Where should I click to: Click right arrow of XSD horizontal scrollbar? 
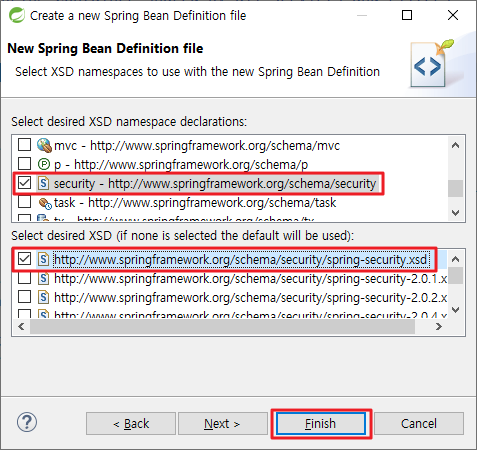[x=439, y=326]
